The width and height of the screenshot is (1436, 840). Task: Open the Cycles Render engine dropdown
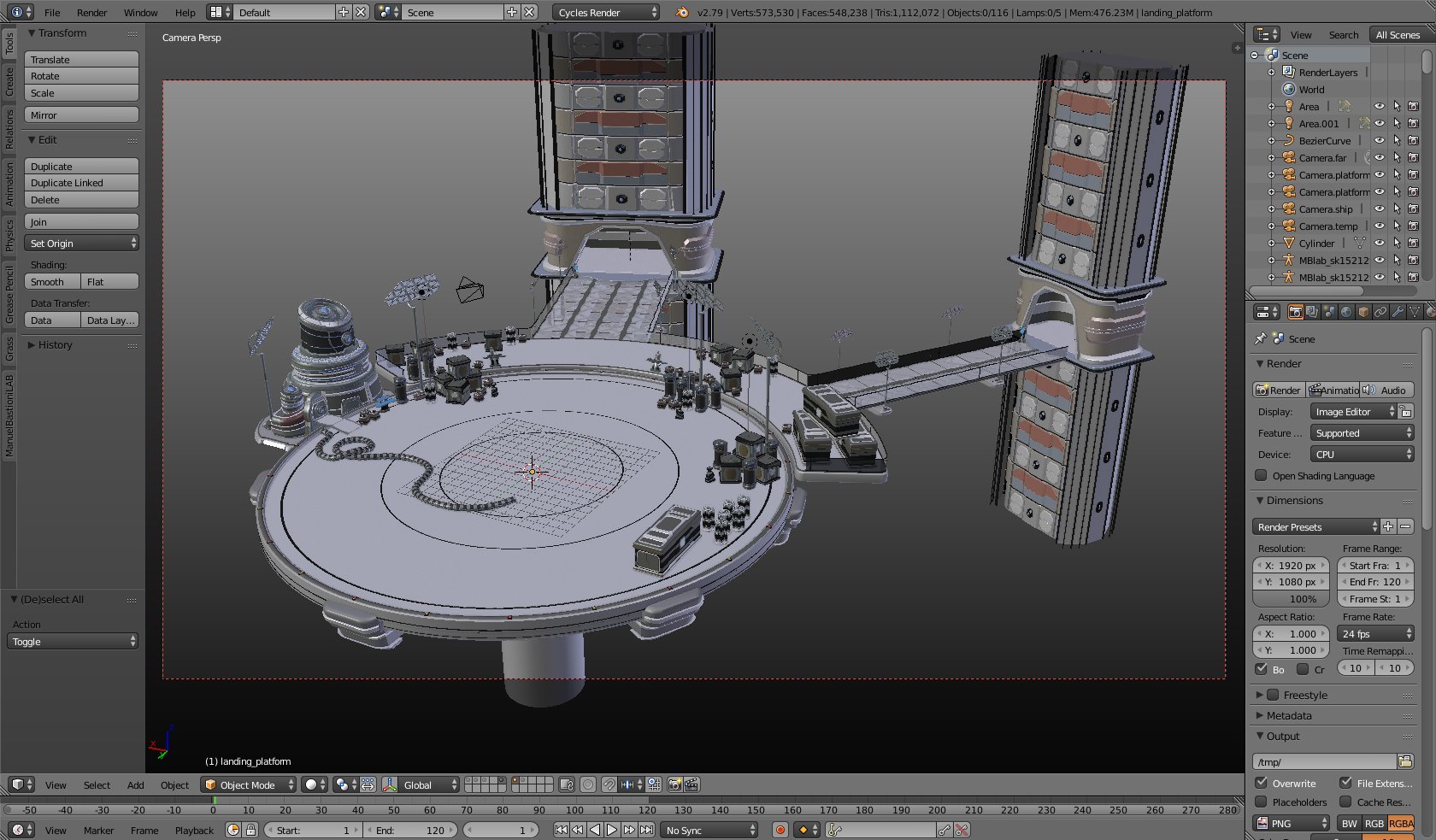(x=607, y=12)
